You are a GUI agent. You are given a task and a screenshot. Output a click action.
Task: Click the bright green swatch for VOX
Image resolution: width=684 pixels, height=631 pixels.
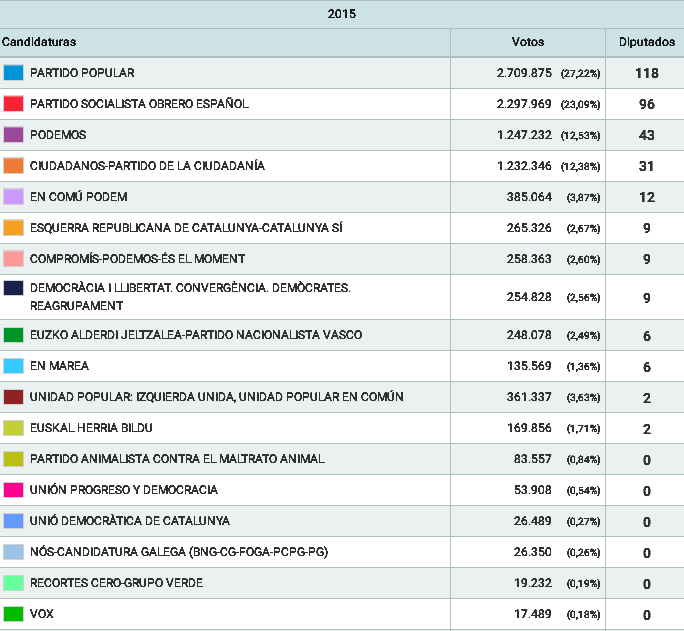coord(13,614)
